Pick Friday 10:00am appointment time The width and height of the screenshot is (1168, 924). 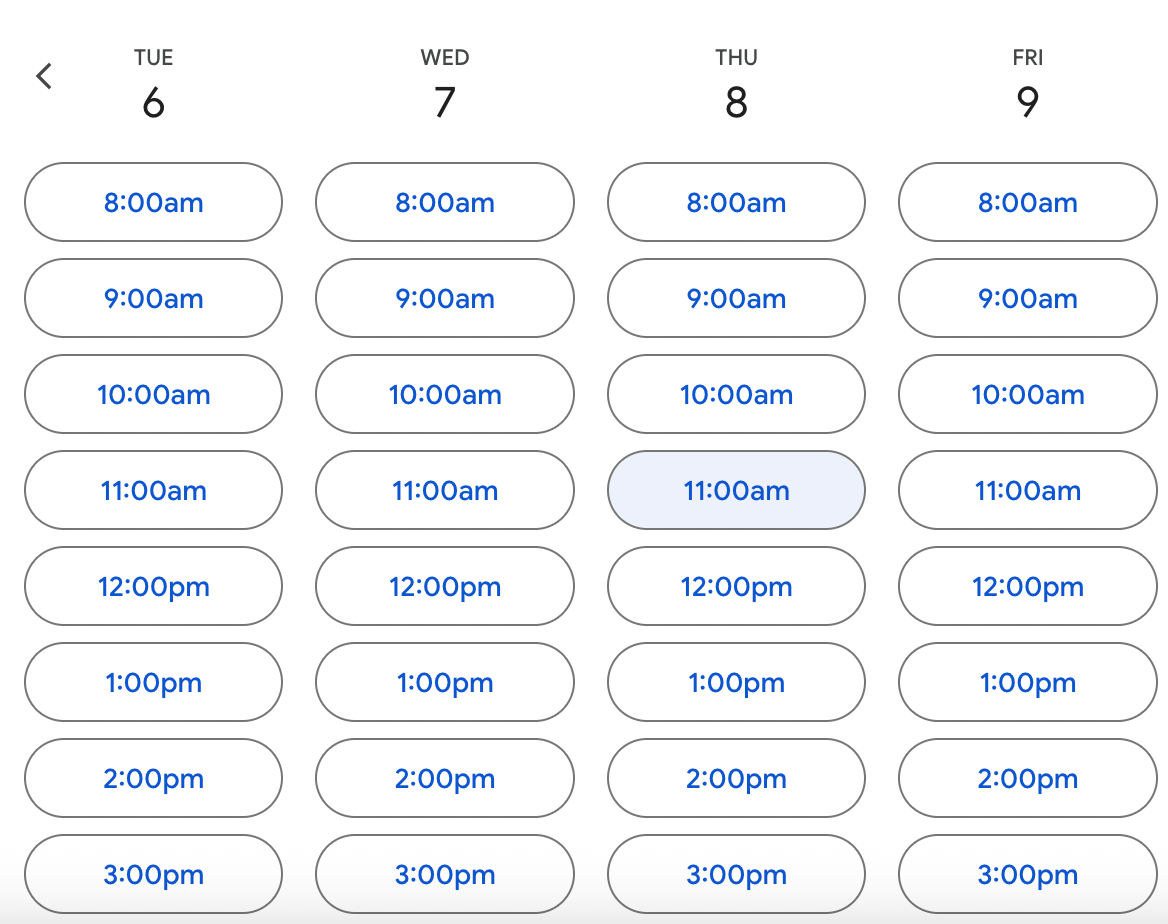click(x=1027, y=394)
